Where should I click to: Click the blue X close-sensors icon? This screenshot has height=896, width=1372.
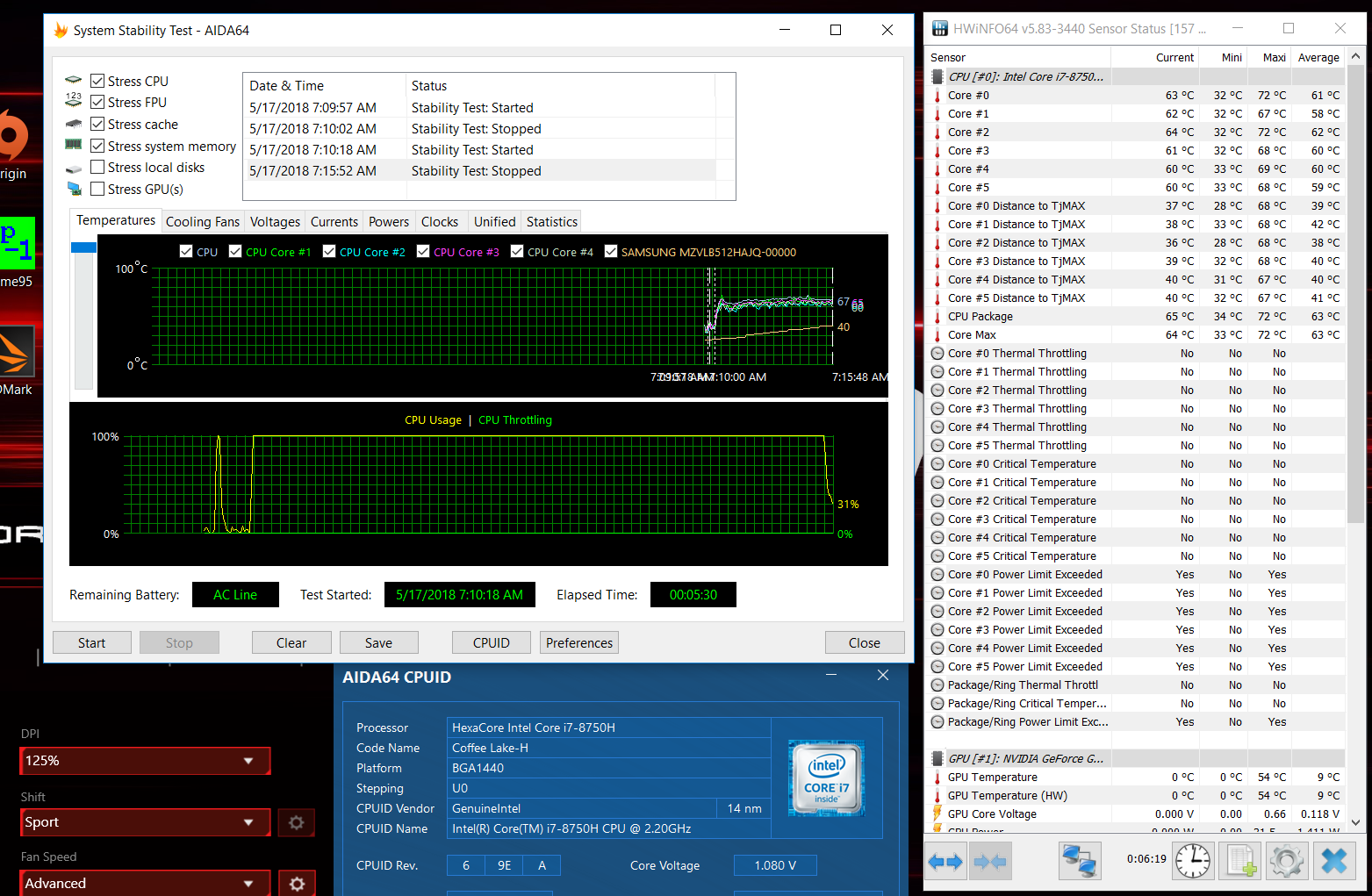tap(1333, 862)
